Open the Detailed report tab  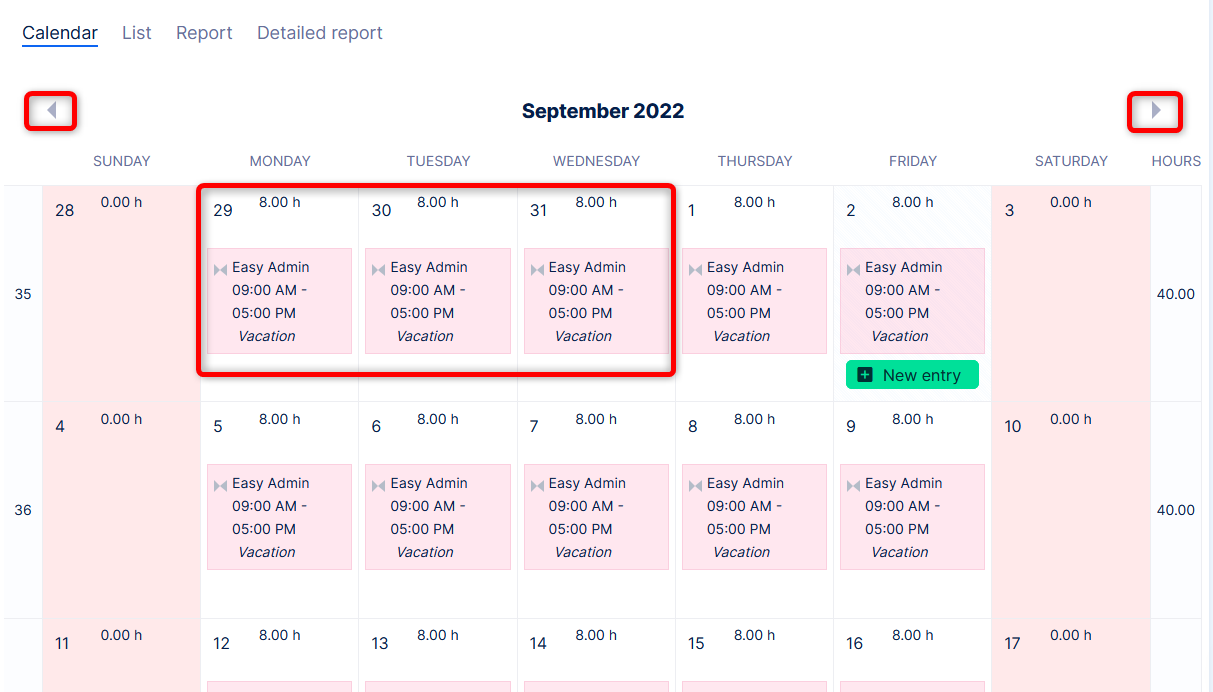tap(320, 33)
